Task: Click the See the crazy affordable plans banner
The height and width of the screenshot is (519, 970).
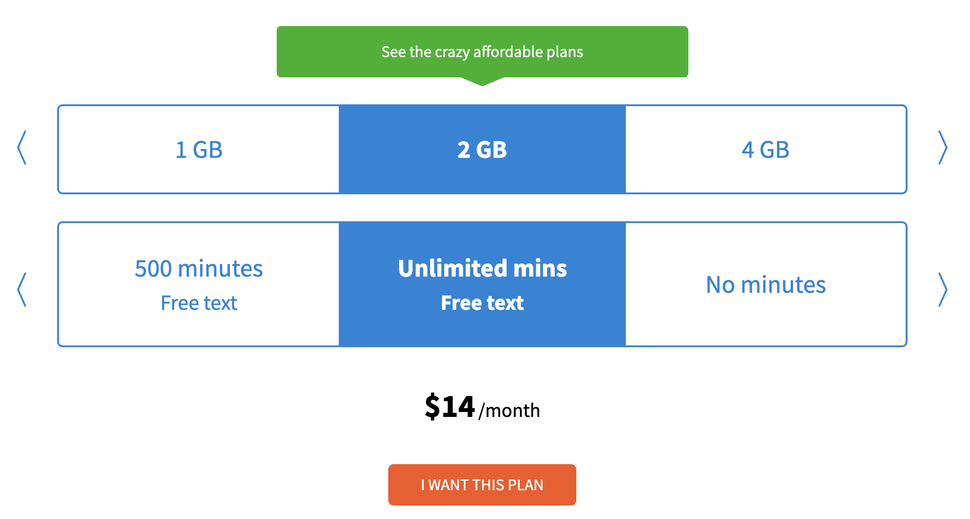Action: pos(482,52)
